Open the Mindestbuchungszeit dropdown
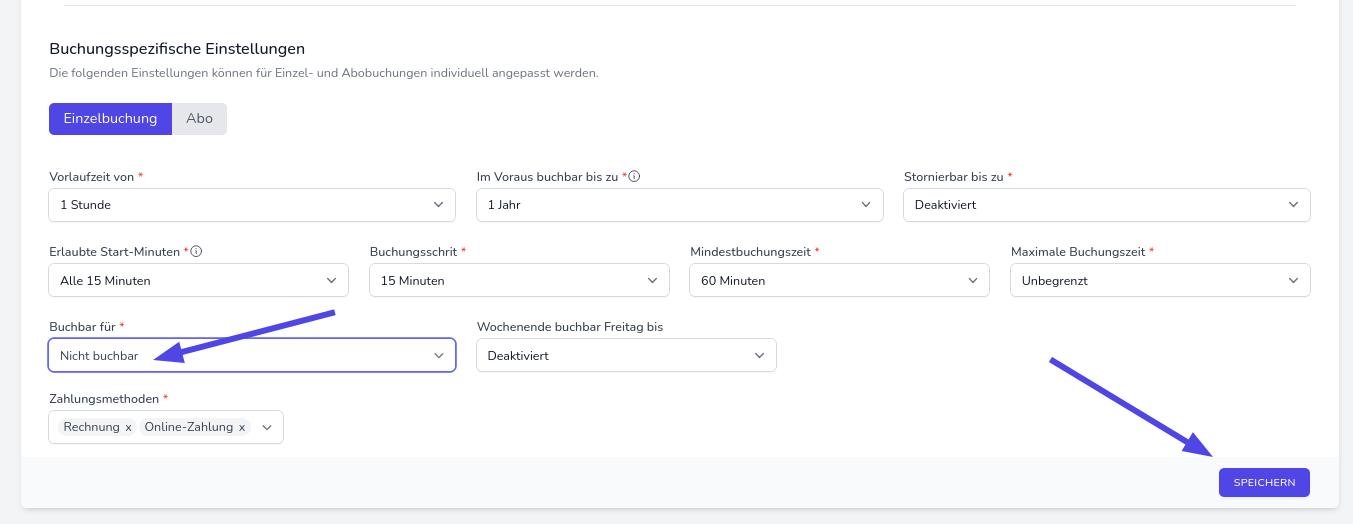This screenshot has height=524, width=1353. point(838,280)
